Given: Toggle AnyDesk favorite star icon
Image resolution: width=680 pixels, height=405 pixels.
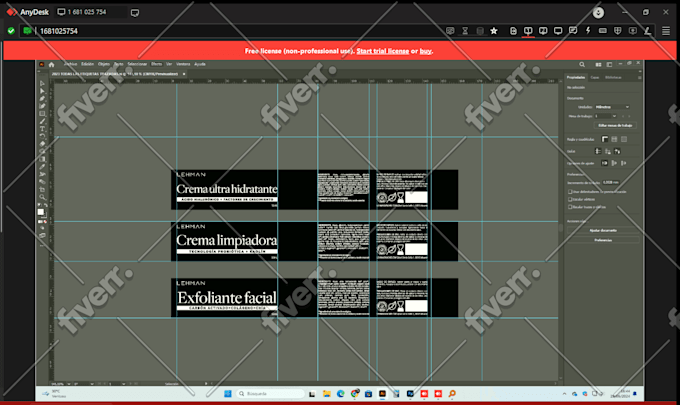Looking at the screenshot, I should coord(494,31).
